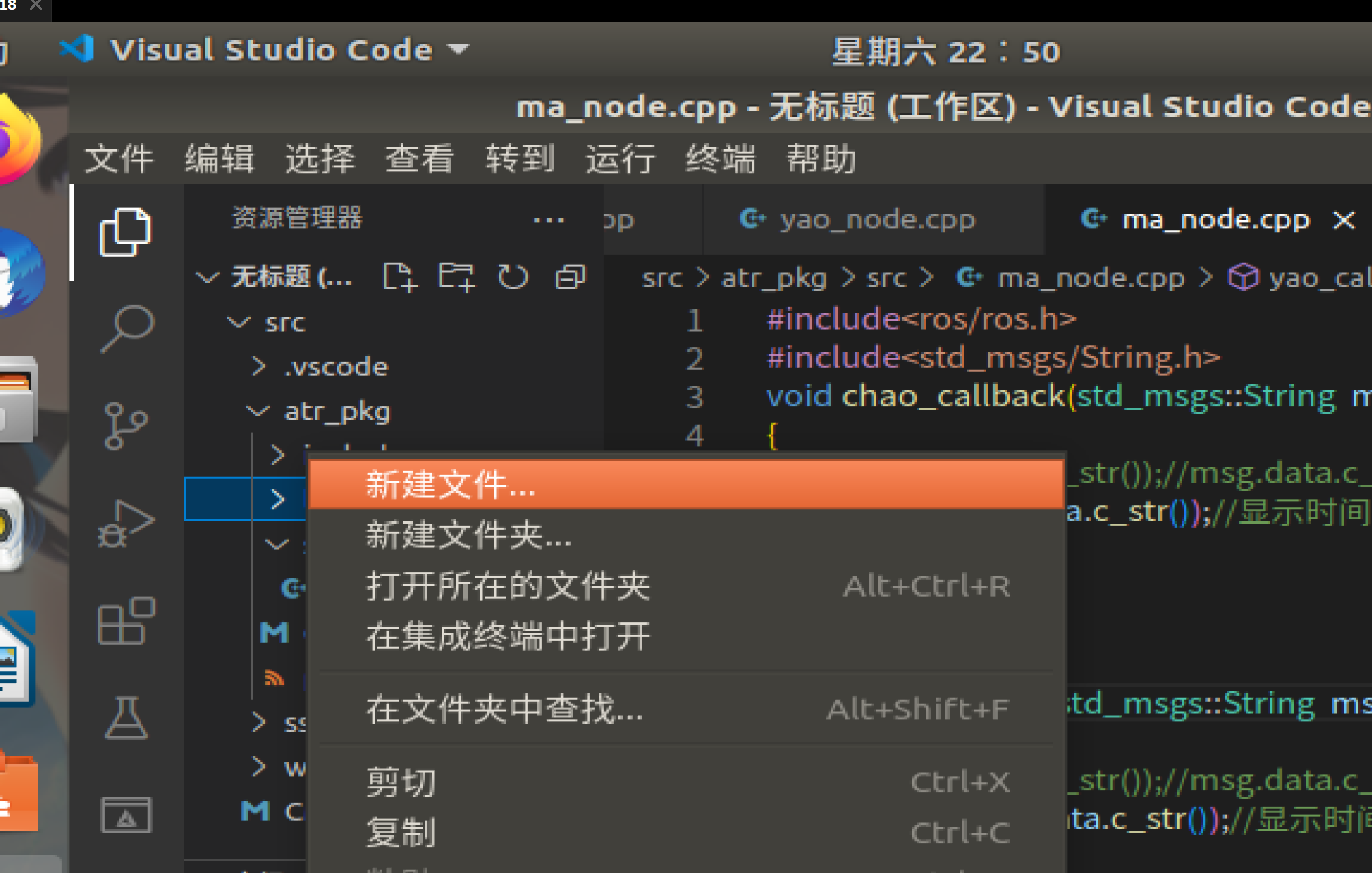Image resolution: width=1372 pixels, height=873 pixels.
Task: Click the New Folder icon in explorer header
Action: click(x=455, y=277)
